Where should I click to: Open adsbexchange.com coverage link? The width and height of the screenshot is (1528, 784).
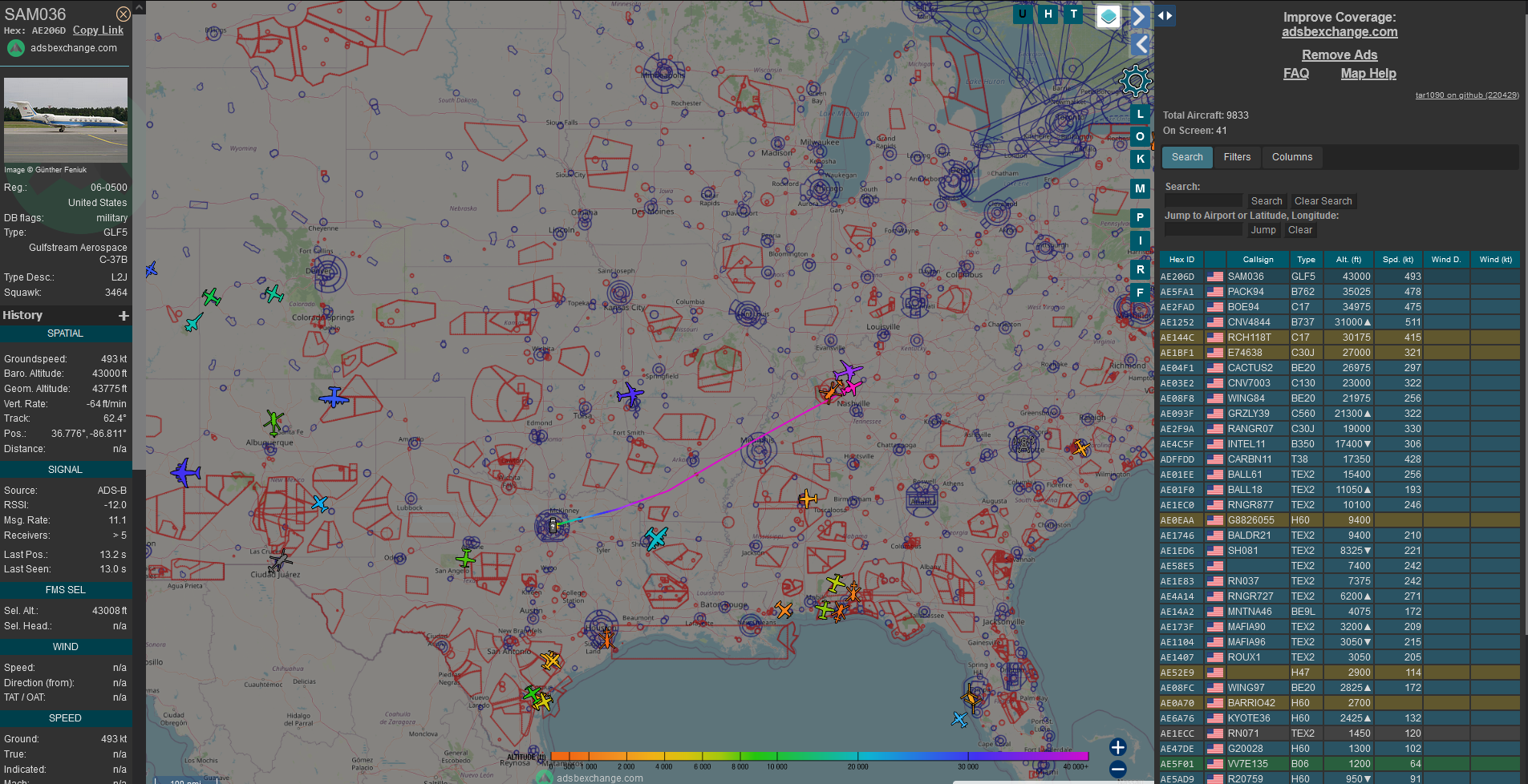coord(1340,32)
